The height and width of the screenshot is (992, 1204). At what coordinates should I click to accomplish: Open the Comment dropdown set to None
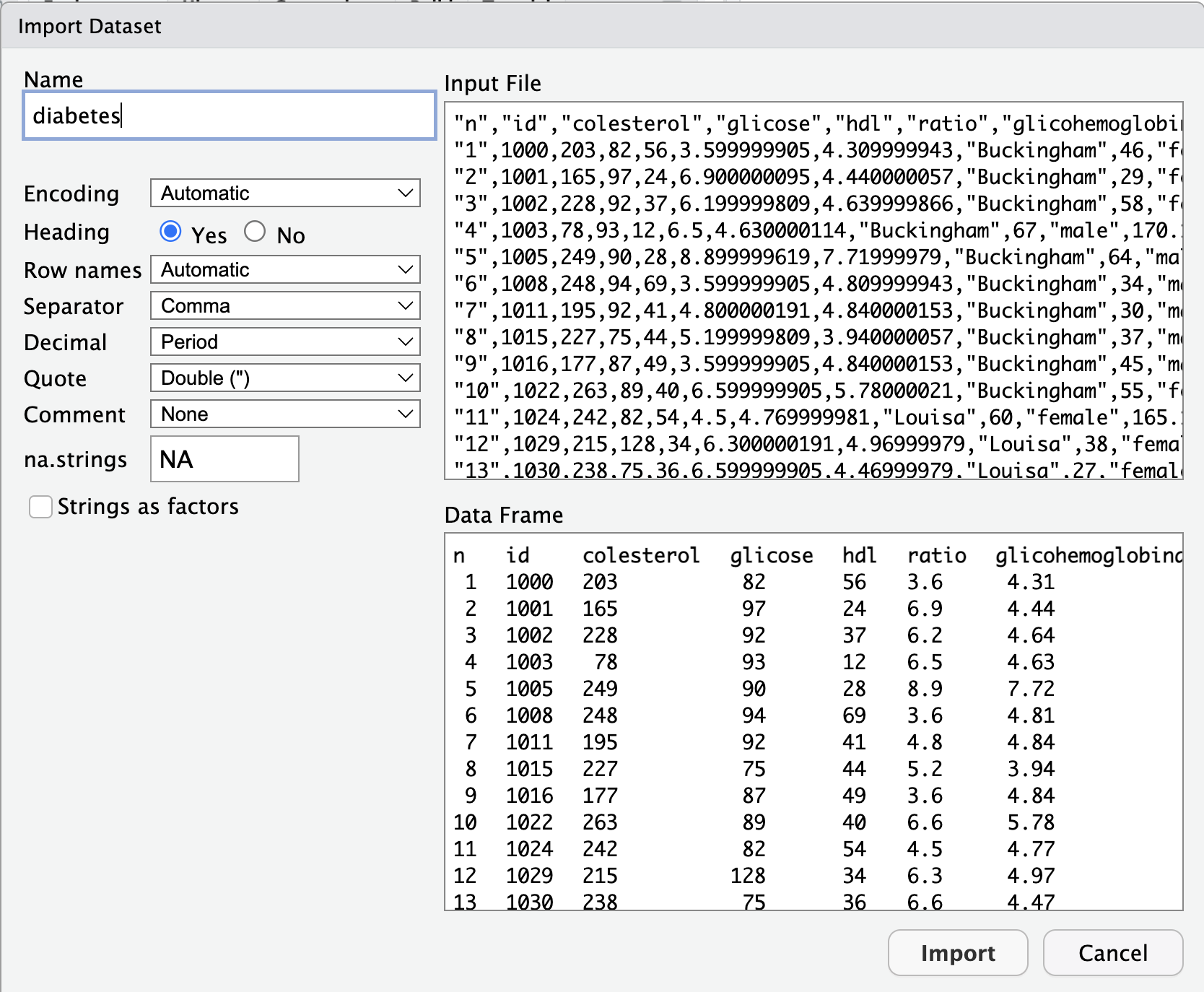pos(285,414)
